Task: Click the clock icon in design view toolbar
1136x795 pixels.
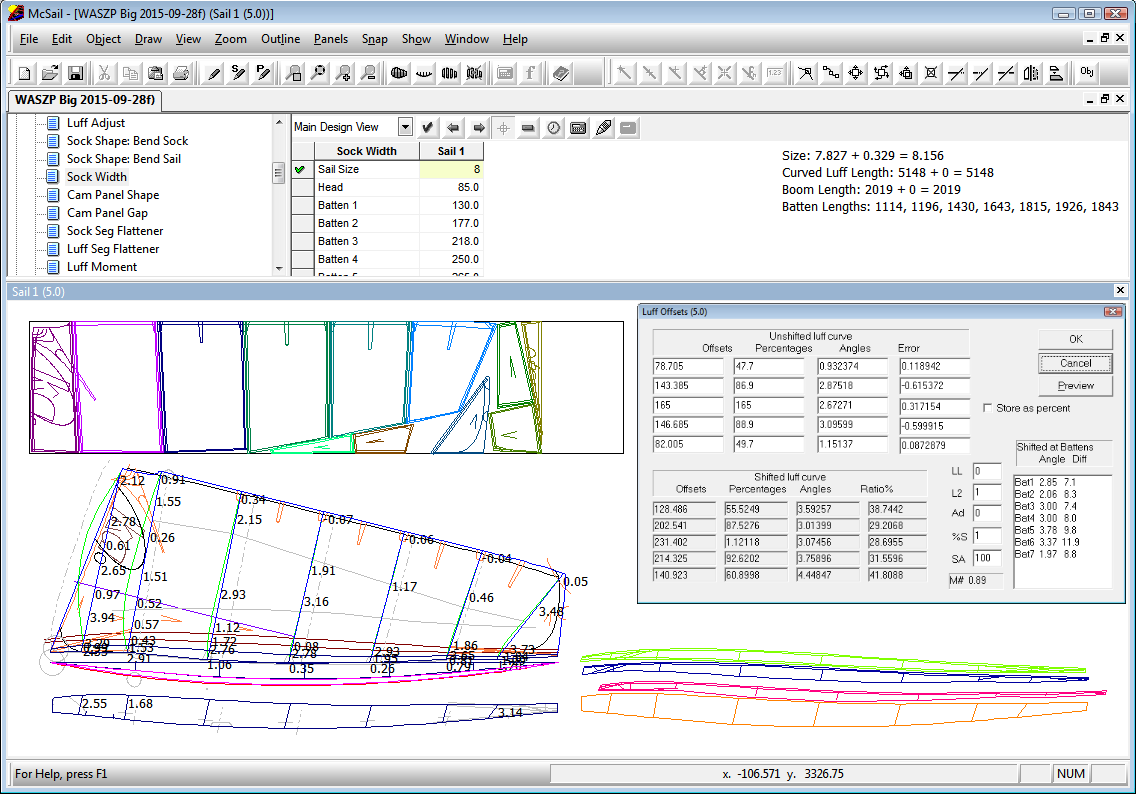Action: click(x=554, y=128)
